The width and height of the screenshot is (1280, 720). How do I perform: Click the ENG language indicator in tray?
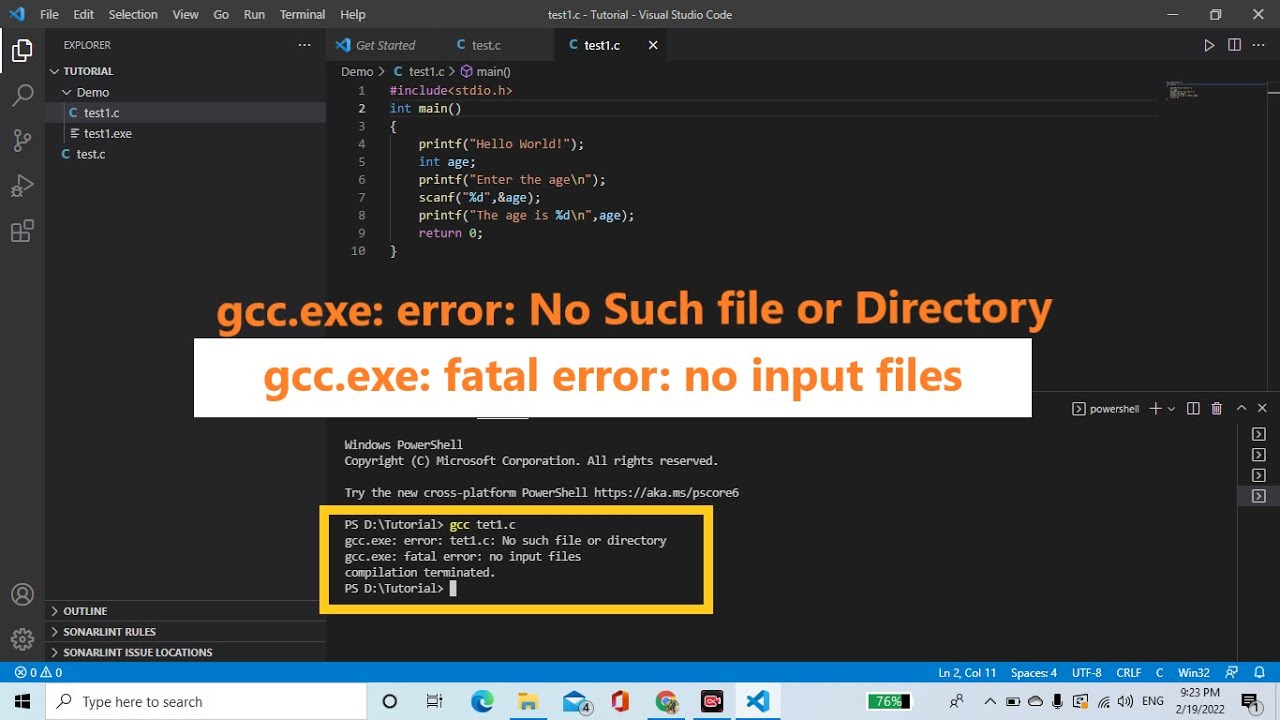[1152, 701]
